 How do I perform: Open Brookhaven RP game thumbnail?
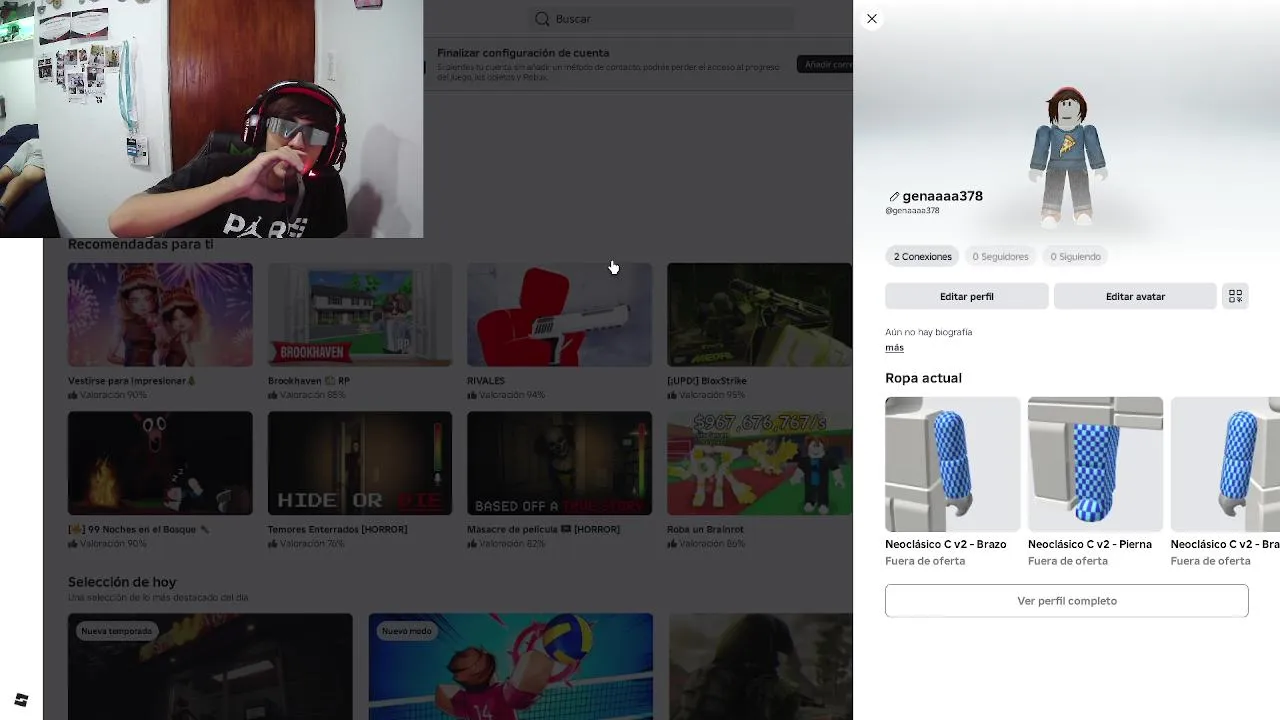(x=360, y=314)
